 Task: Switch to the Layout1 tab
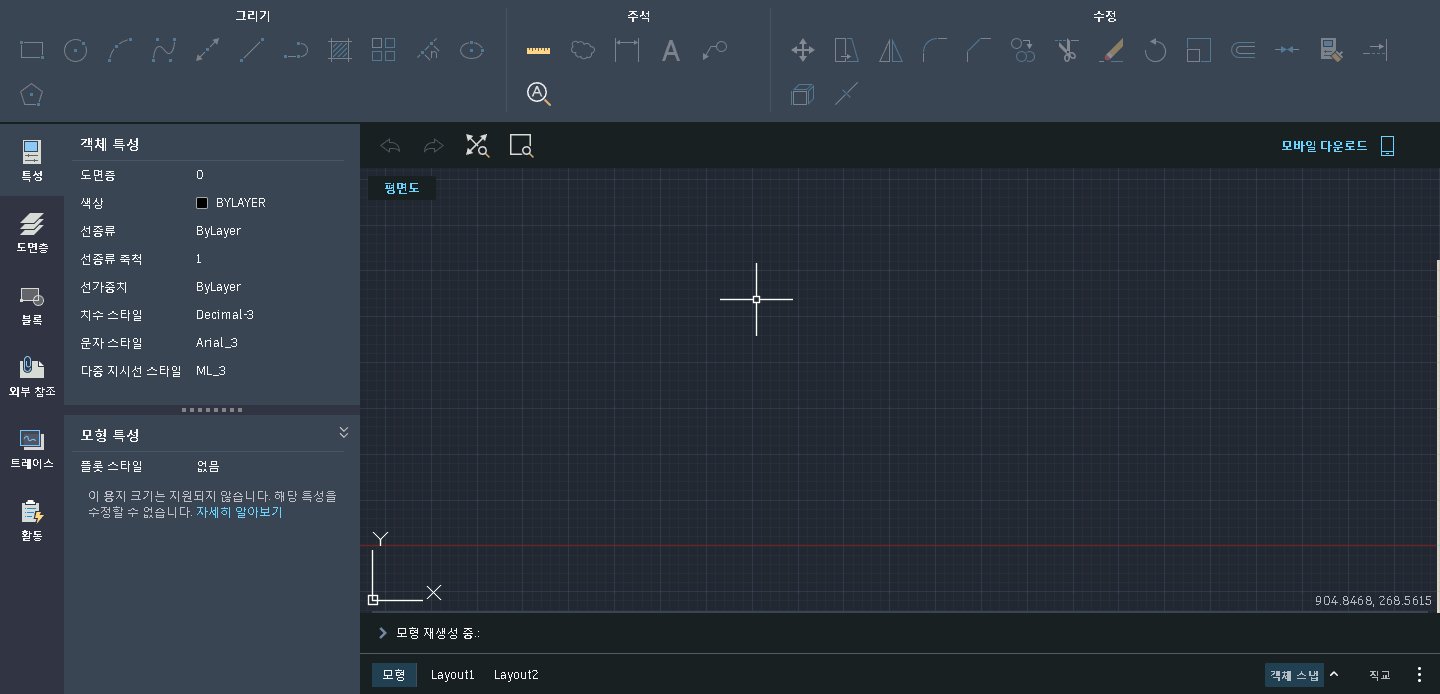pyautogui.click(x=453, y=675)
